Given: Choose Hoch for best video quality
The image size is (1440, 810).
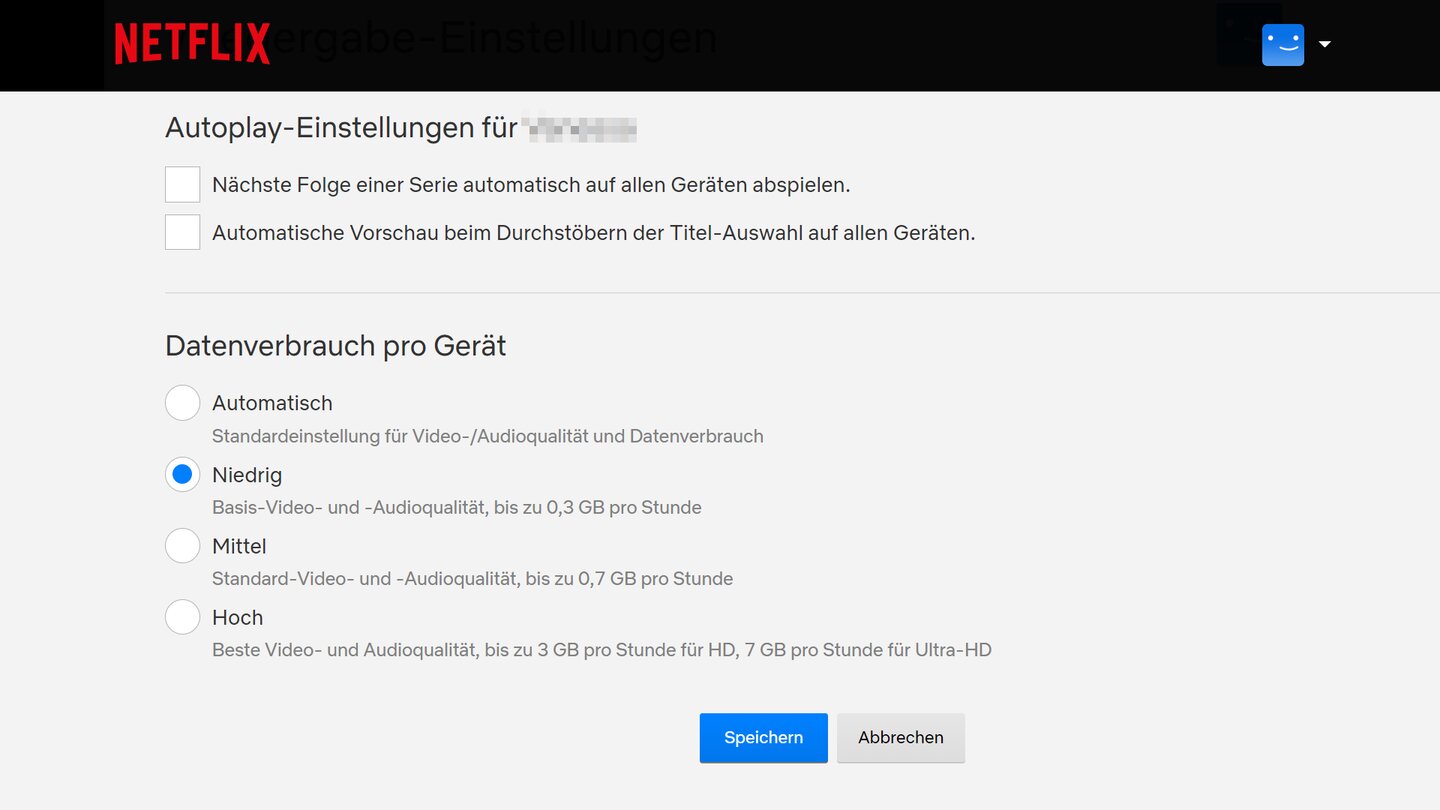Looking at the screenshot, I should pyautogui.click(x=182, y=617).
